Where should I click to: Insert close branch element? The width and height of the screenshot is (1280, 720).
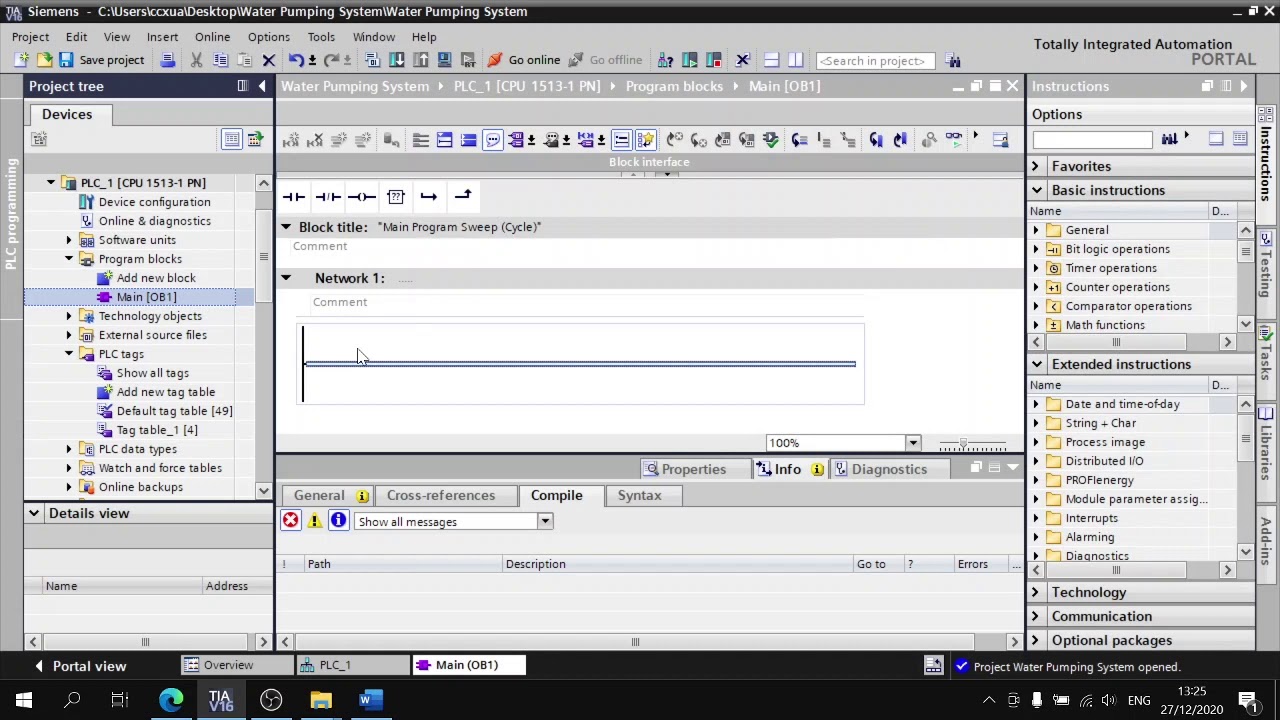462,196
